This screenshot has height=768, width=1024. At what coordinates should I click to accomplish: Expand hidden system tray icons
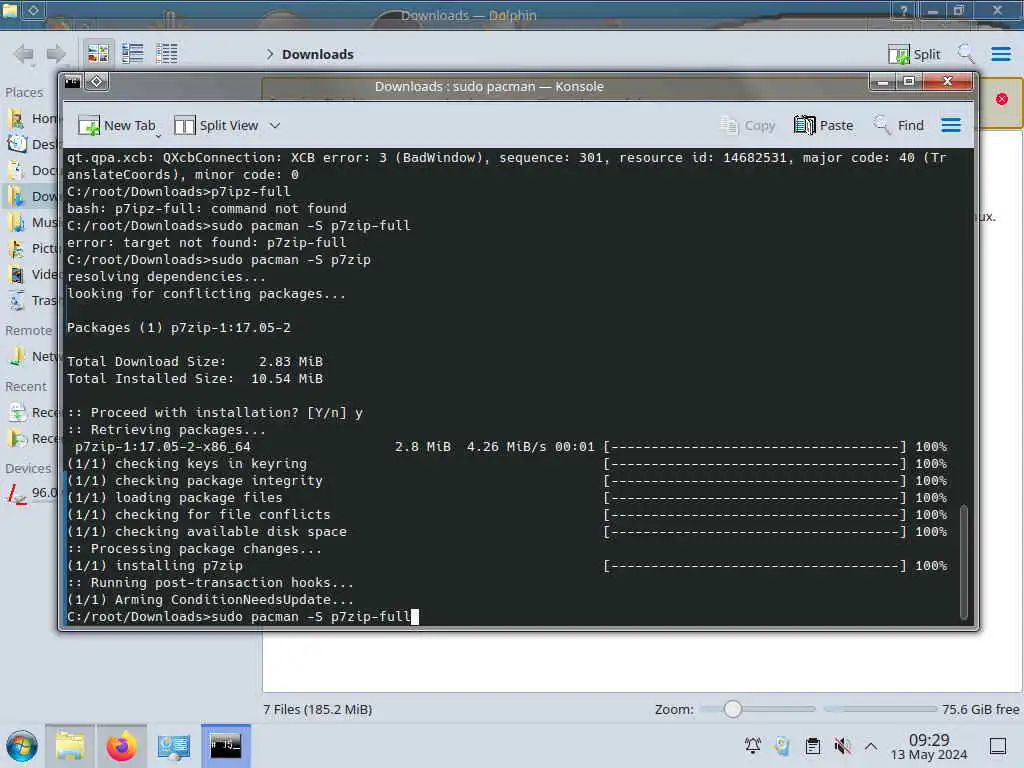[871, 746]
